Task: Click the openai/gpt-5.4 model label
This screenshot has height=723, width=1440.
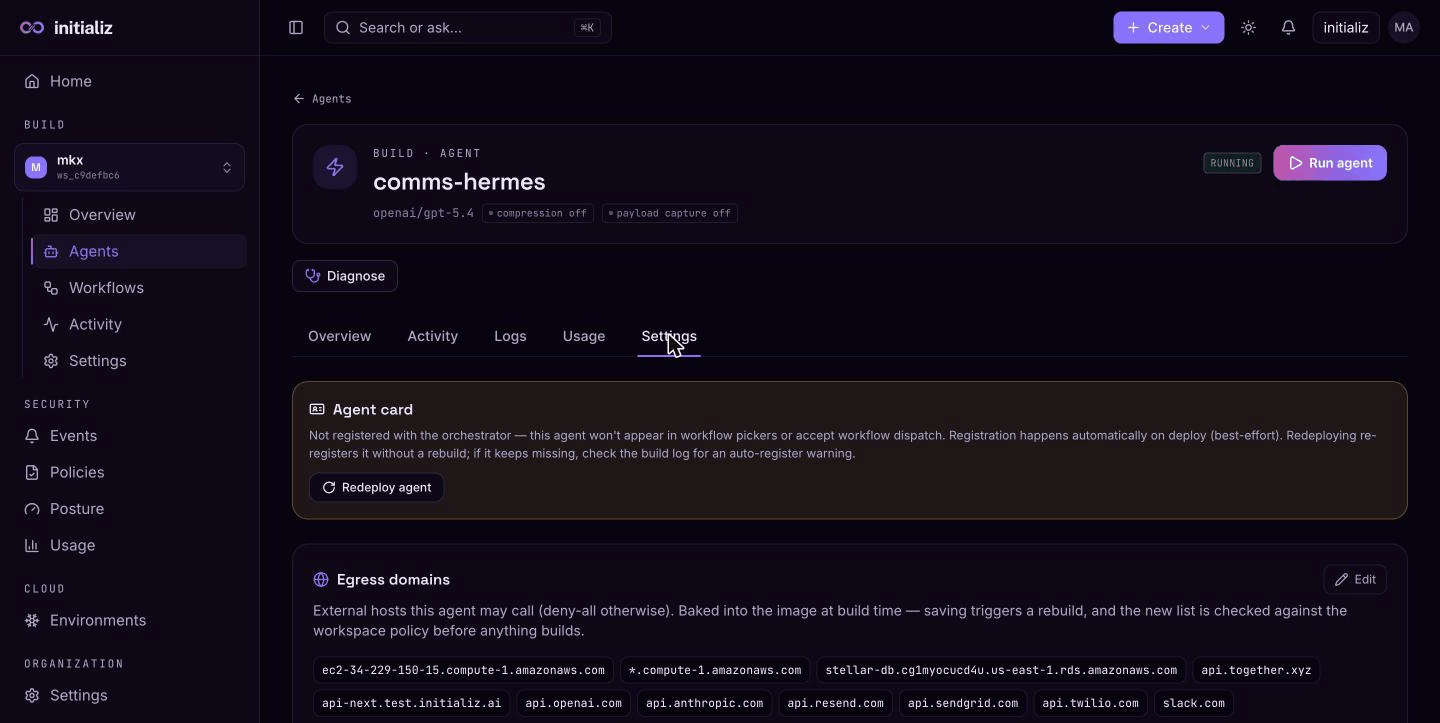Action: click(423, 213)
